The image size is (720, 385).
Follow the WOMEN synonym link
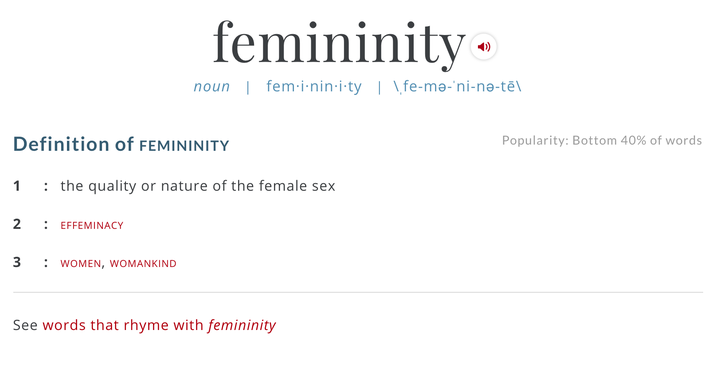80,264
